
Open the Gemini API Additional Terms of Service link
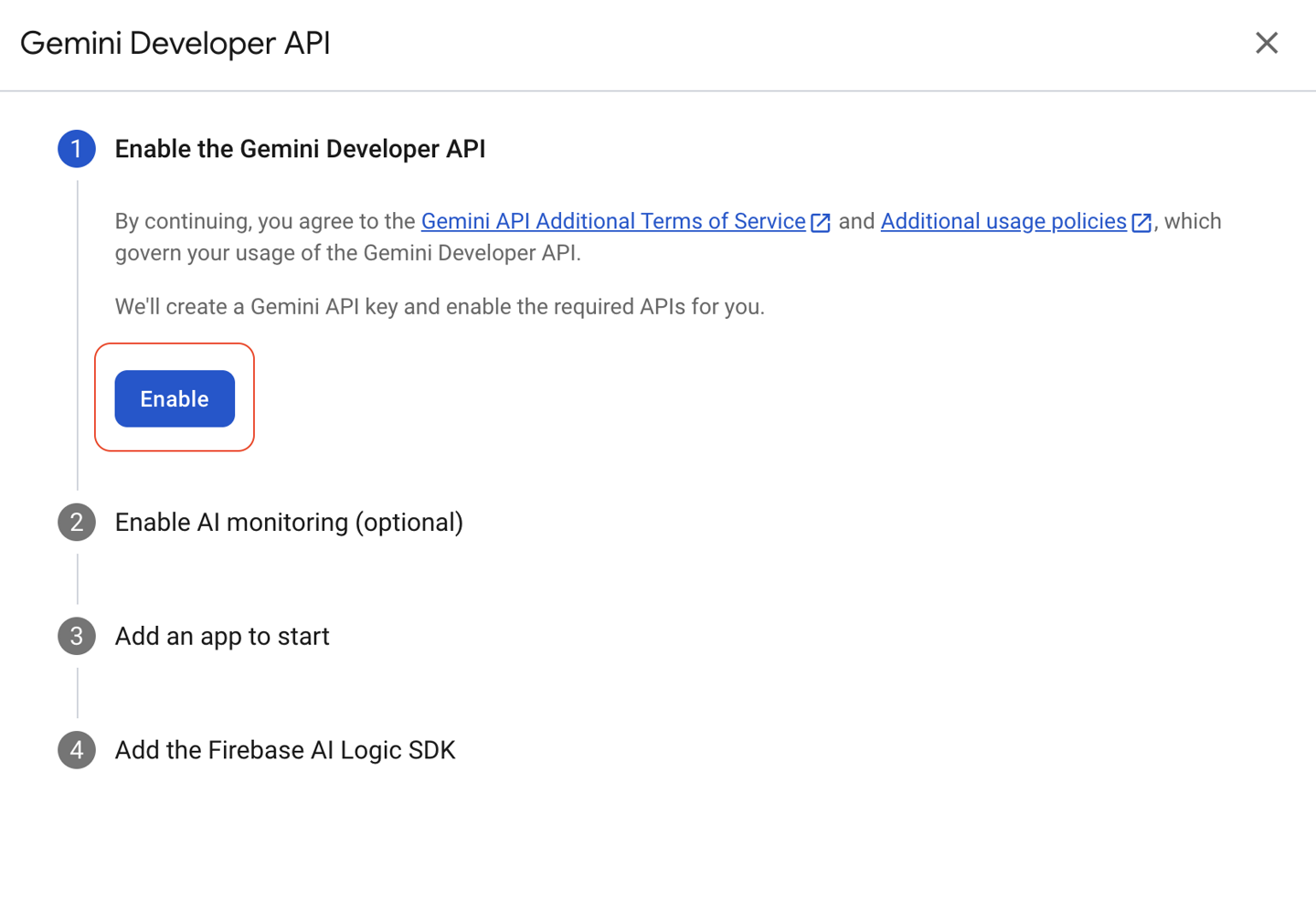pyautogui.click(x=611, y=221)
